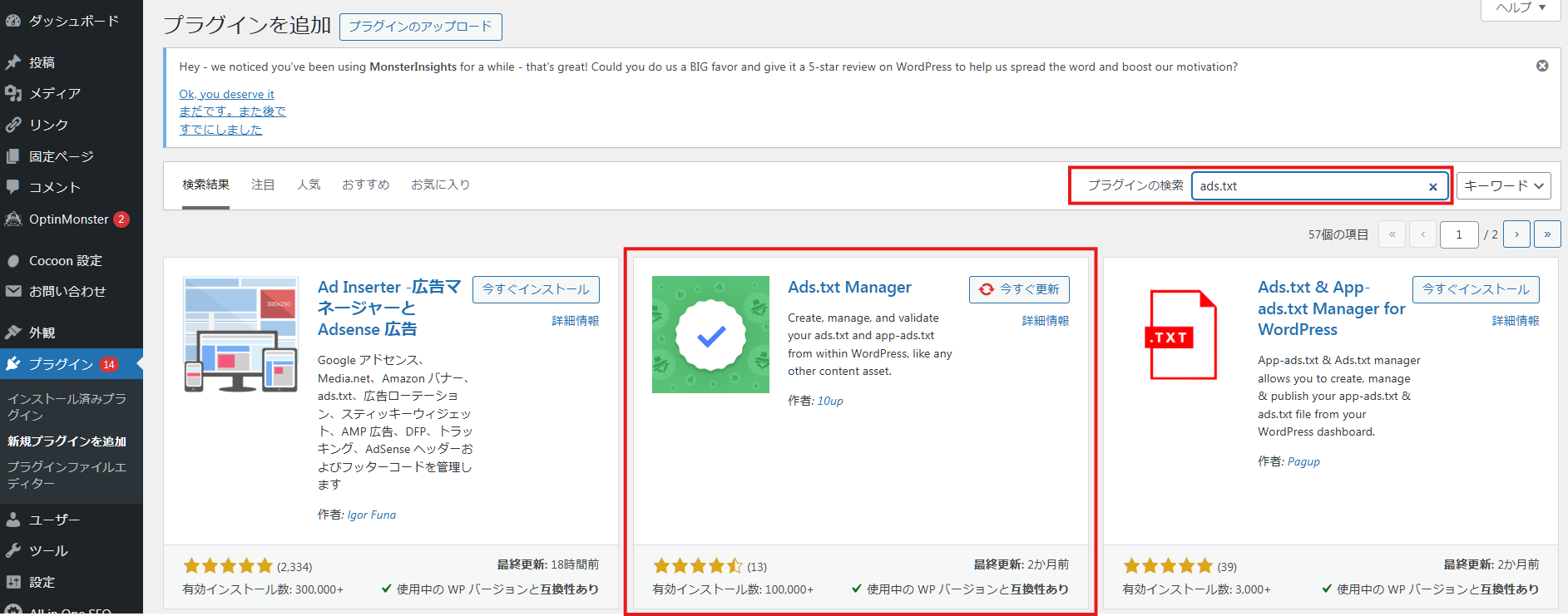Image resolution: width=1568 pixels, height=616 pixels.
Task: Click the Ads.txt & App-ads.txt Manager star rating
Action: 1168,566
